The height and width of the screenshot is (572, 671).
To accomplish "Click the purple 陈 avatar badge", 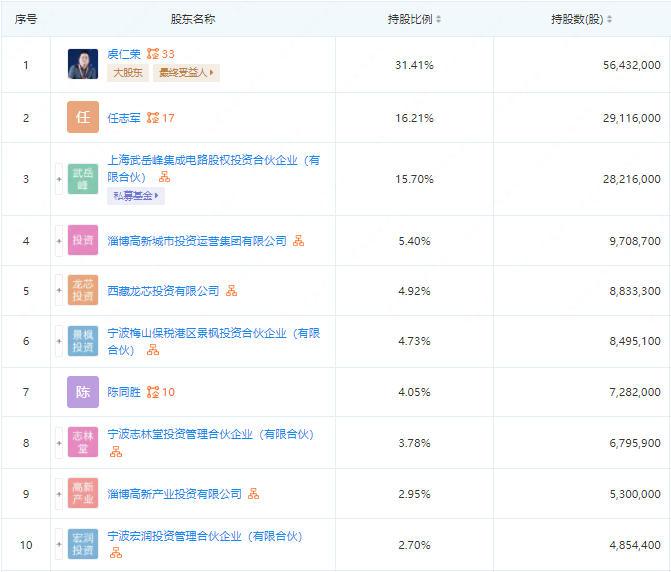I will click(83, 392).
